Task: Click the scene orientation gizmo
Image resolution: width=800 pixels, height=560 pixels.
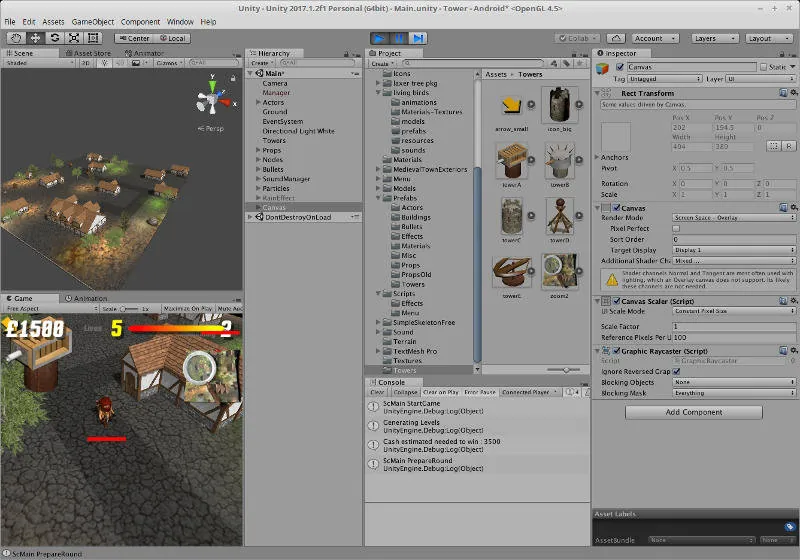Action: [x=212, y=100]
